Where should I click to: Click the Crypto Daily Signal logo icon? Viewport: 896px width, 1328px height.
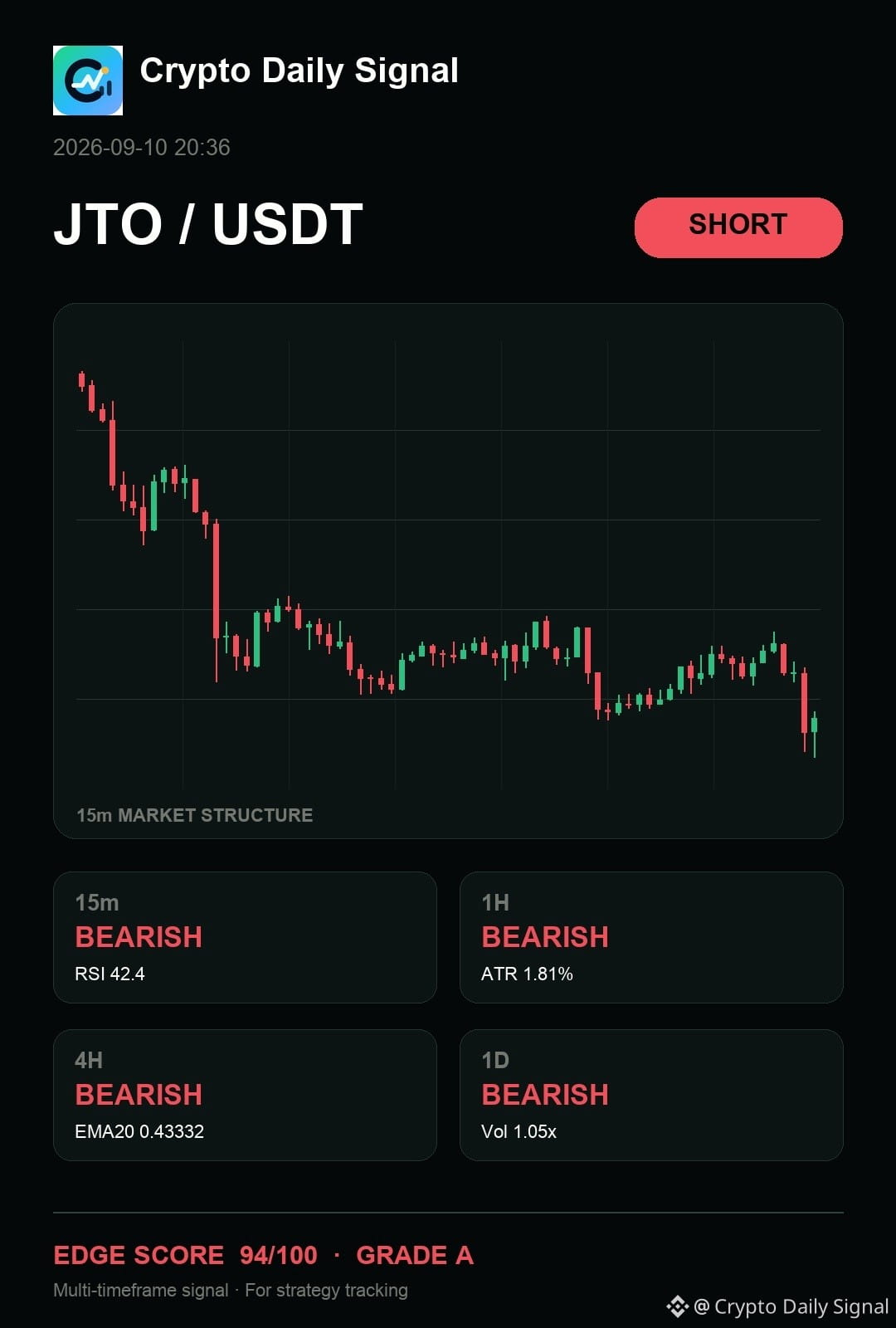pyautogui.click(x=88, y=81)
